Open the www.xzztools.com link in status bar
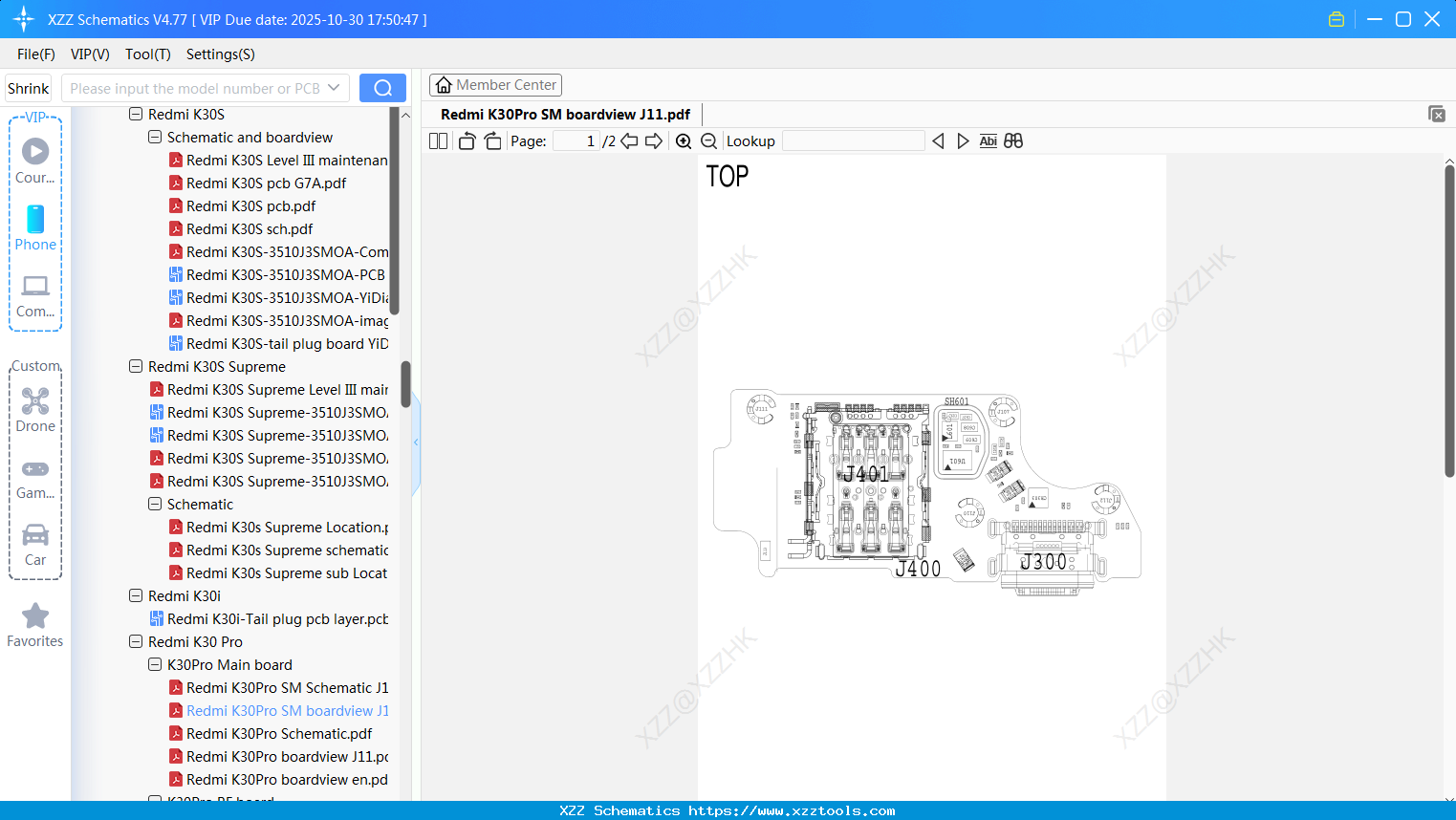This screenshot has width=1456, height=820. (792, 810)
